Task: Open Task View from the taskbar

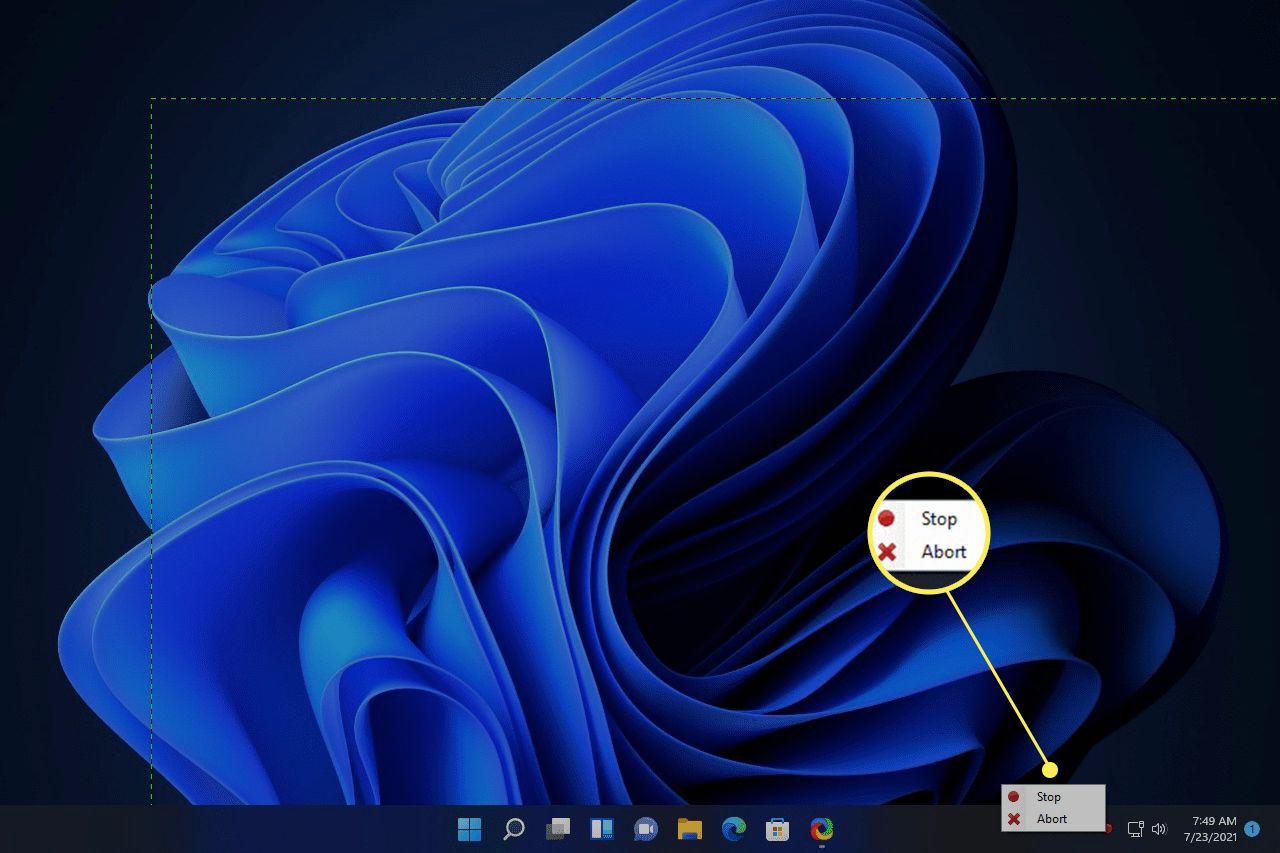Action: (x=557, y=829)
